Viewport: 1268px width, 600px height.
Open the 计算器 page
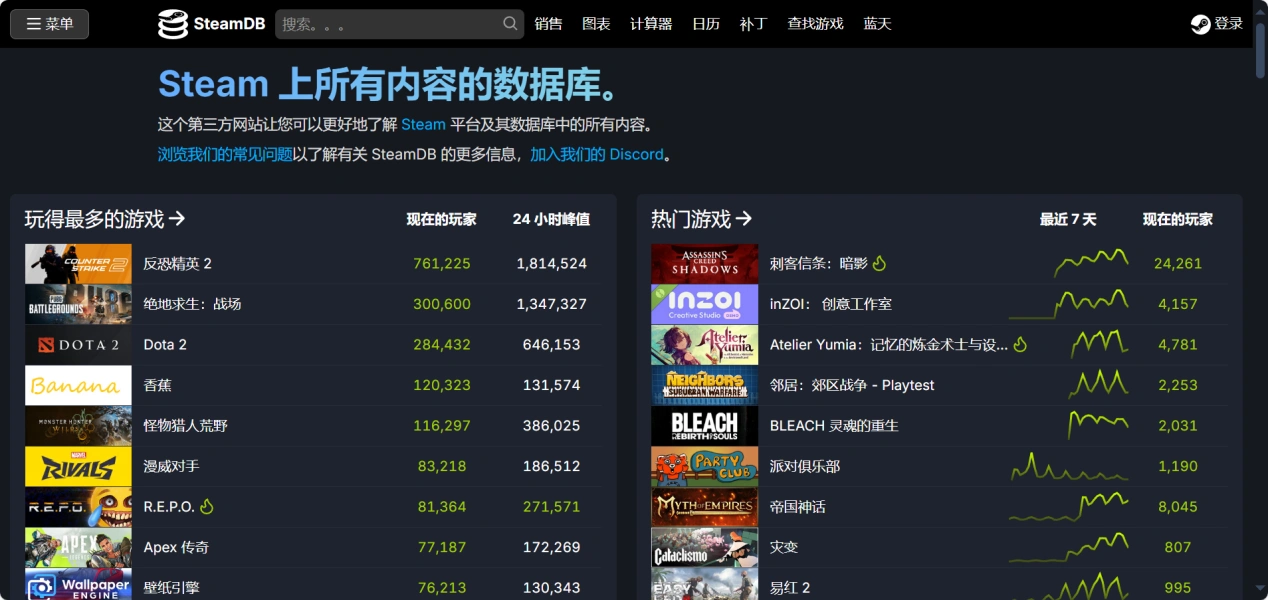pos(651,23)
